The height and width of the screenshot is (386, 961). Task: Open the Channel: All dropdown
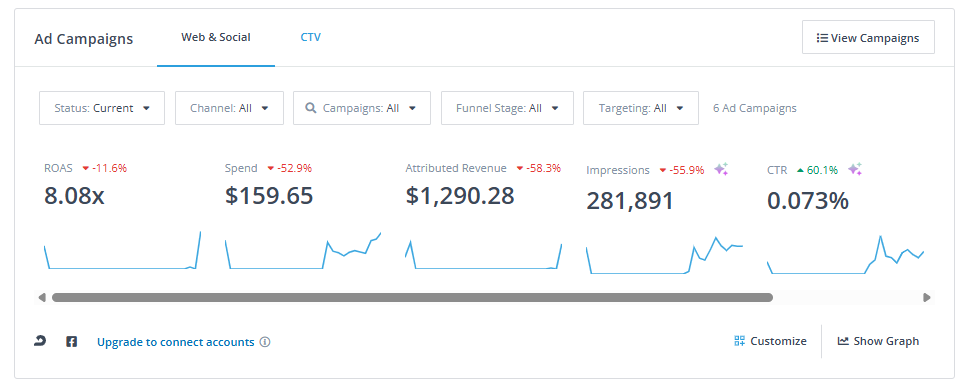click(x=229, y=108)
